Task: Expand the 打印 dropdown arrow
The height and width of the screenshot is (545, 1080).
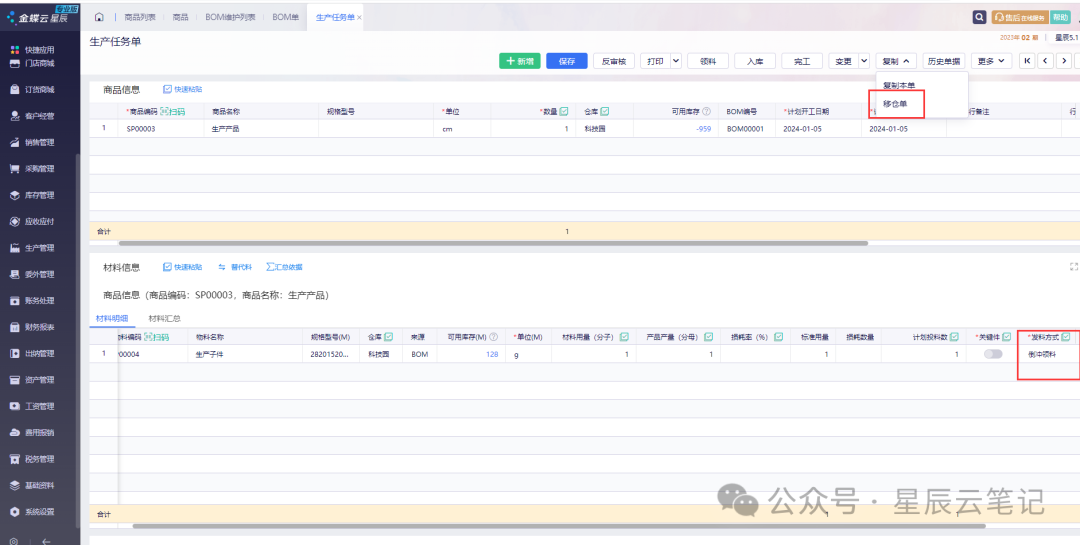Action: (676, 61)
